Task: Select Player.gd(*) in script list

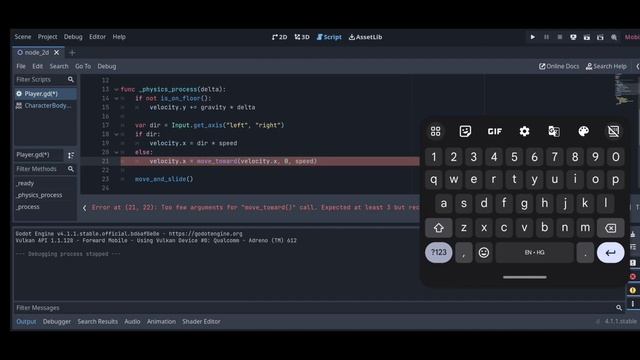Action: tap(45, 94)
